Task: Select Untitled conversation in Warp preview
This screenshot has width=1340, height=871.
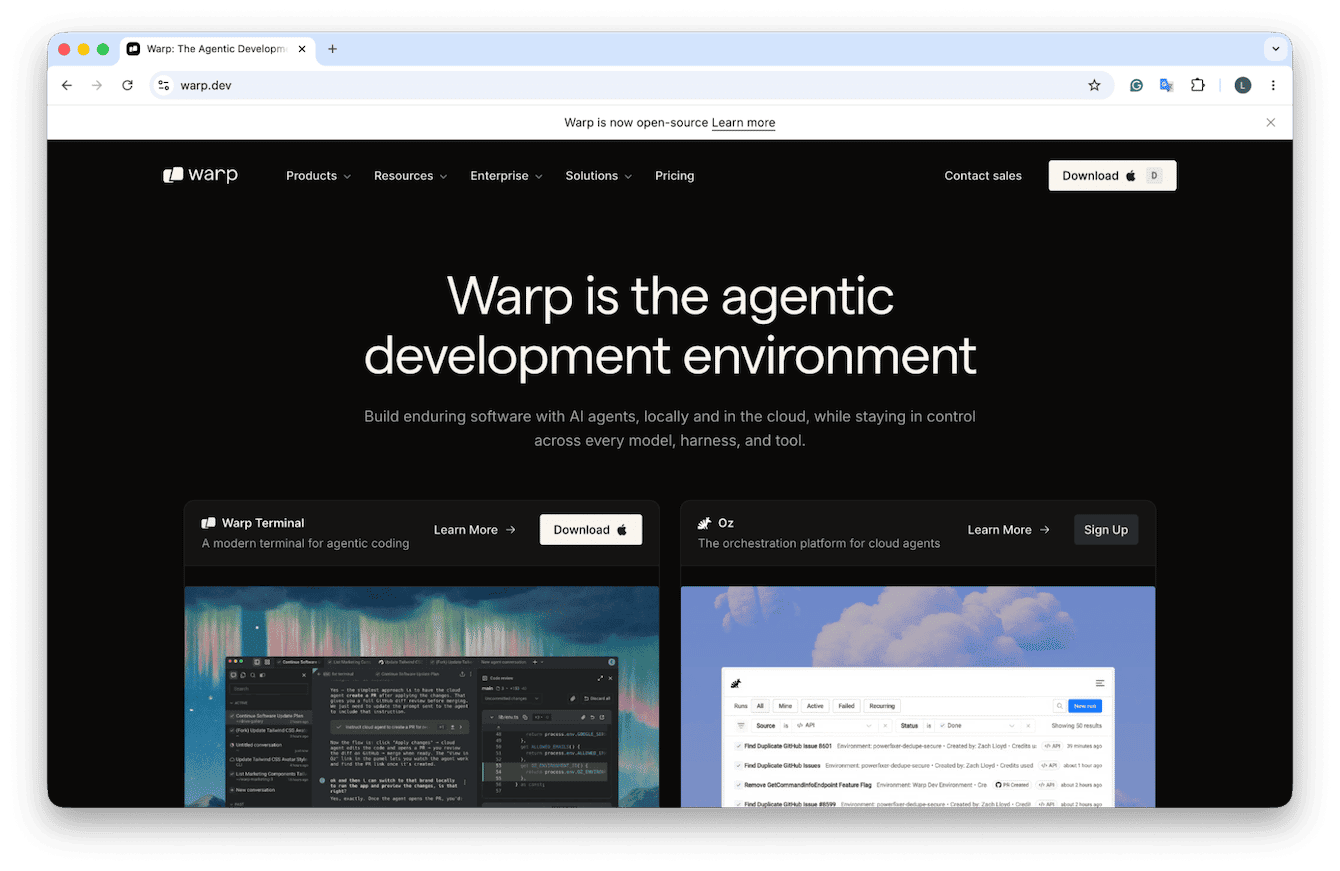Action: click(x=268, y=747)
